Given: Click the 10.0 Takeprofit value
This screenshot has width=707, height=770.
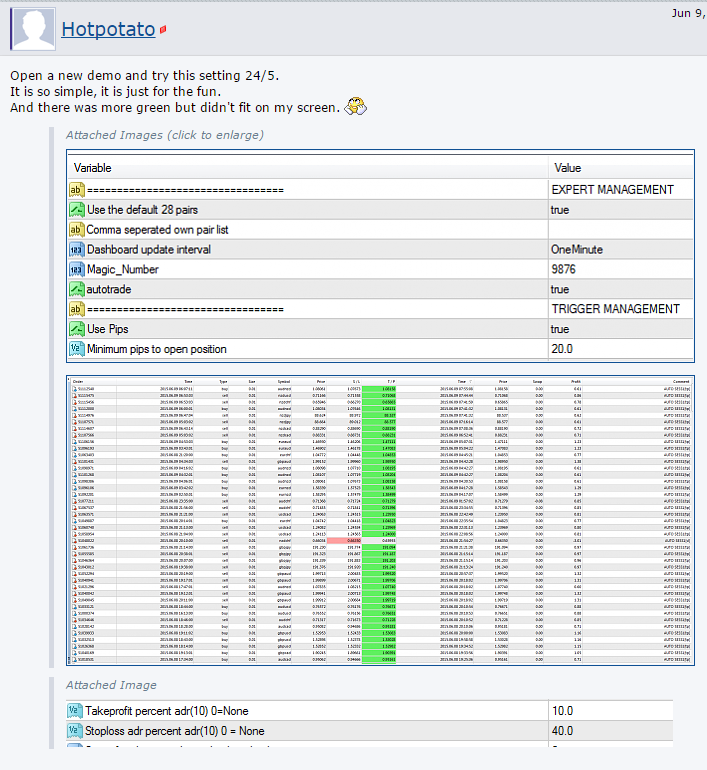Looking at the screenshot, I should [x=562, y=711].
